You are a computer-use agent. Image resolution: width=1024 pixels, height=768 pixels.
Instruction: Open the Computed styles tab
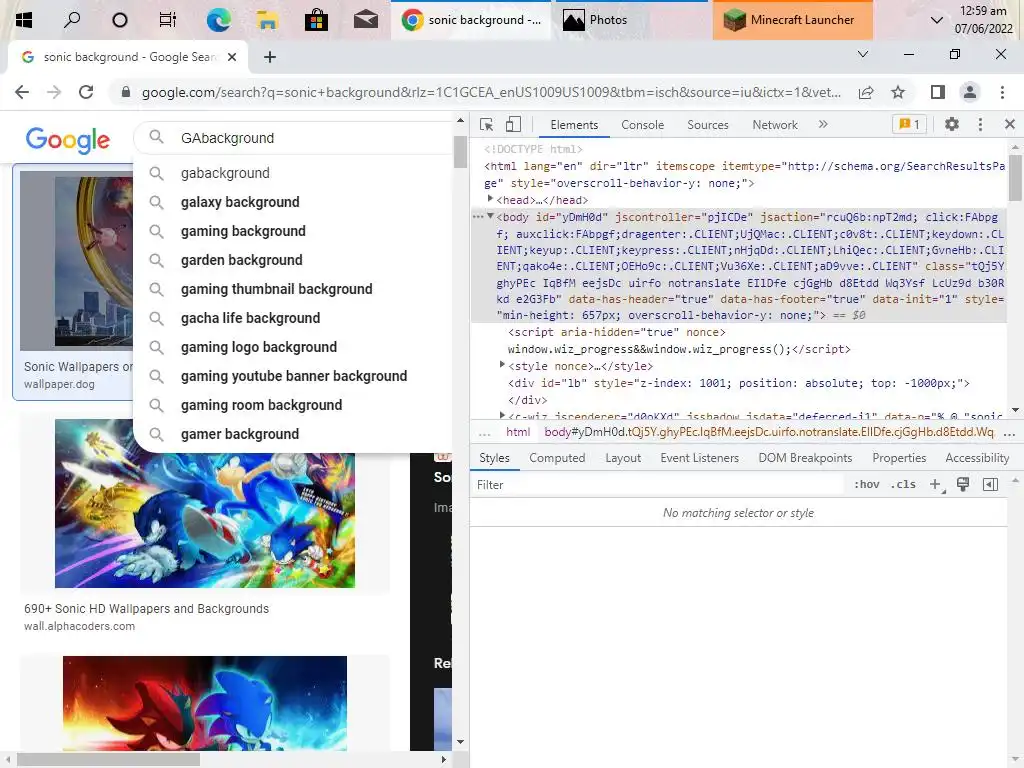[x=557, y=458]
